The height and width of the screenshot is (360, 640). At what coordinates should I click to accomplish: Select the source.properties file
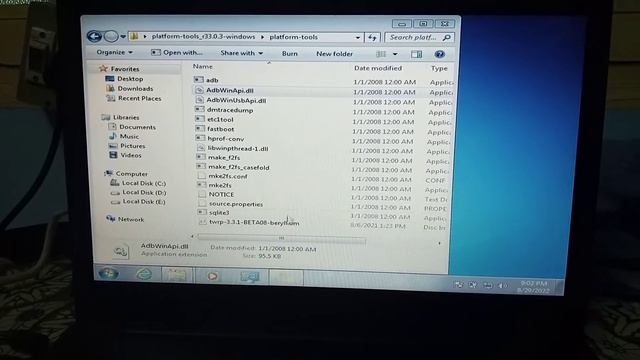[x=236, y=204]
